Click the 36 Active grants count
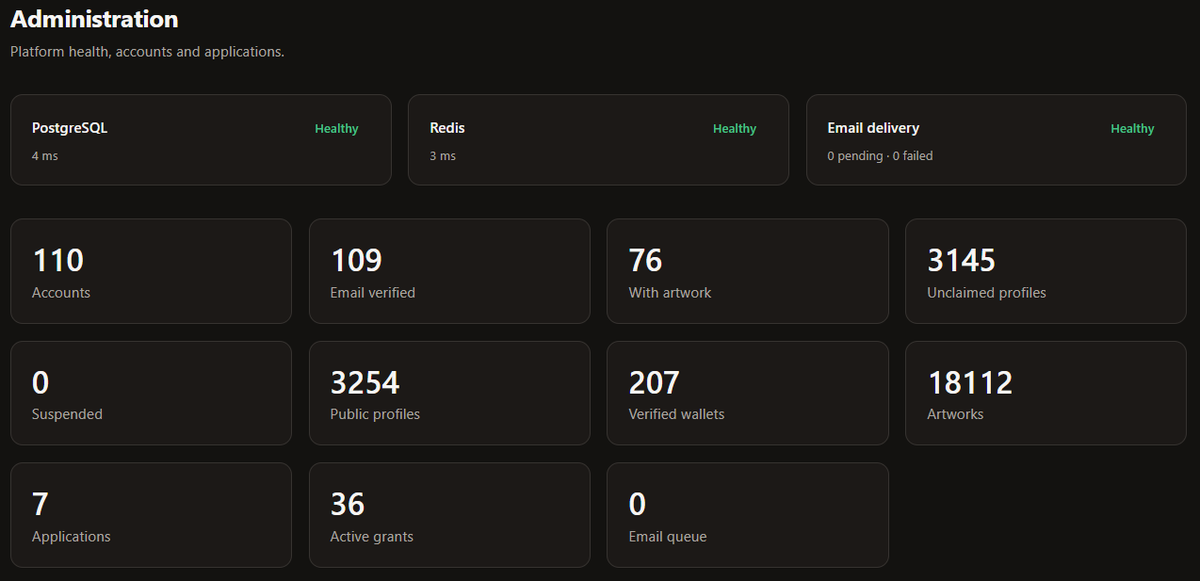1200x581 pixels. [347, 504]
